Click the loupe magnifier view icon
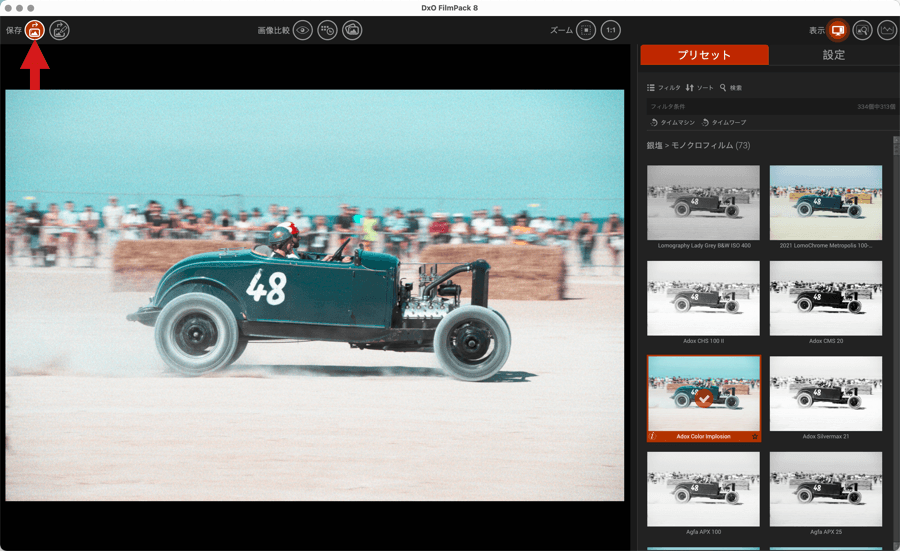The image size is (900, 551). 862,30
